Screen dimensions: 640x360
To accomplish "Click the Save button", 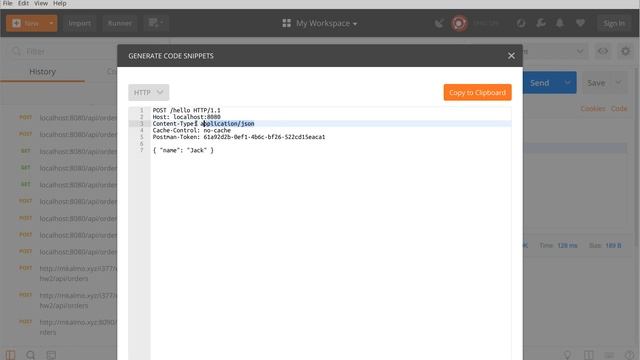I will pyautogui.click(x=596, y=83).
